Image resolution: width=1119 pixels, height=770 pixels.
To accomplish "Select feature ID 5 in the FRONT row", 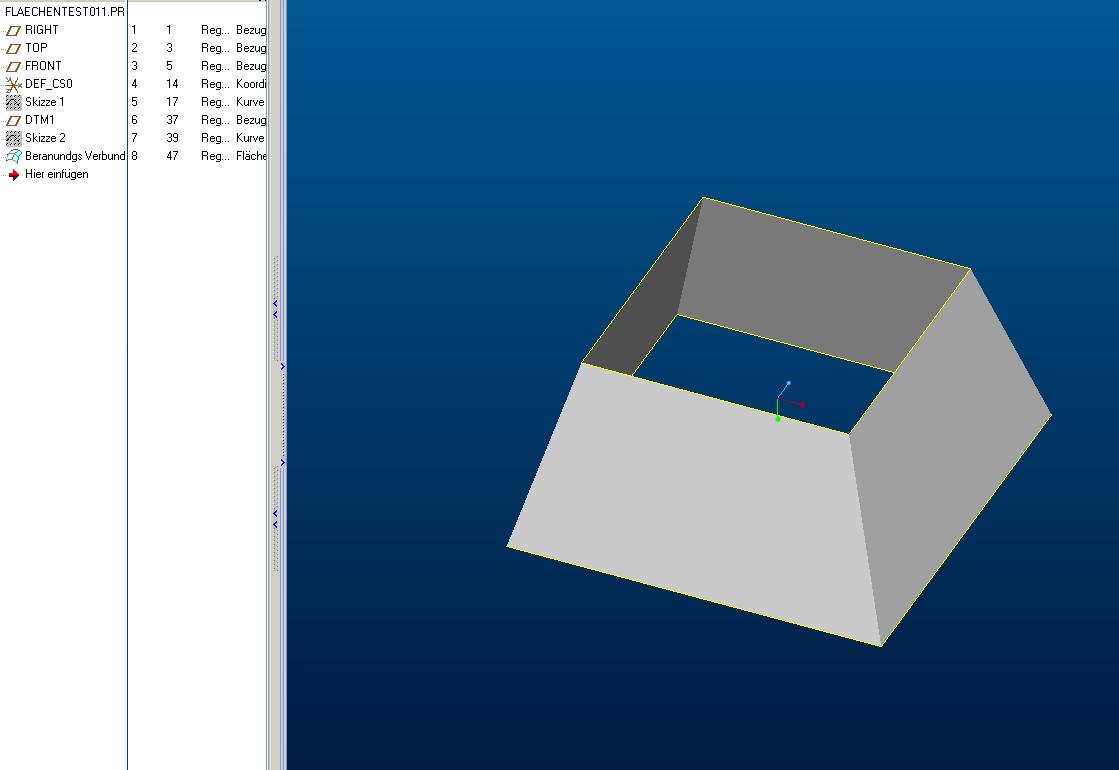I will click(x=169, y=65).
